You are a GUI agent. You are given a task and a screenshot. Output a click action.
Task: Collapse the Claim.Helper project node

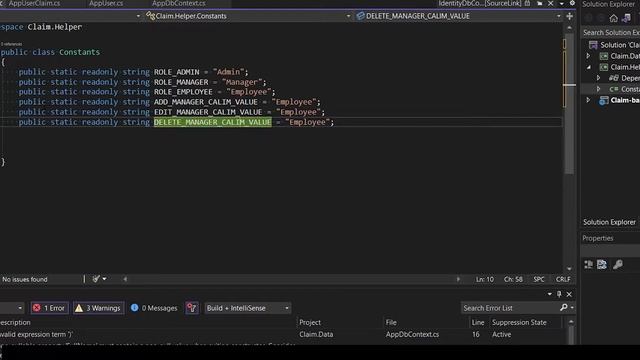coord(589,67)
